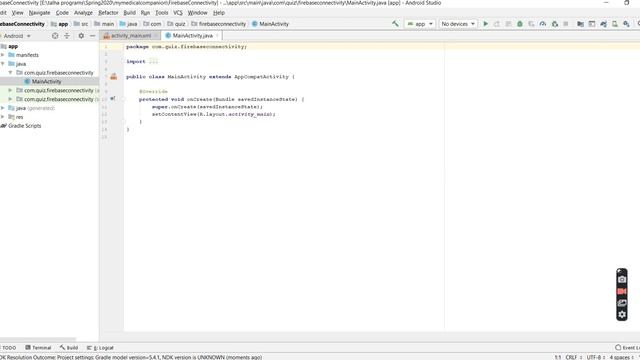Expand the folded import block
640x360 pixels.
pyautogui.click(x=153, y=61)
